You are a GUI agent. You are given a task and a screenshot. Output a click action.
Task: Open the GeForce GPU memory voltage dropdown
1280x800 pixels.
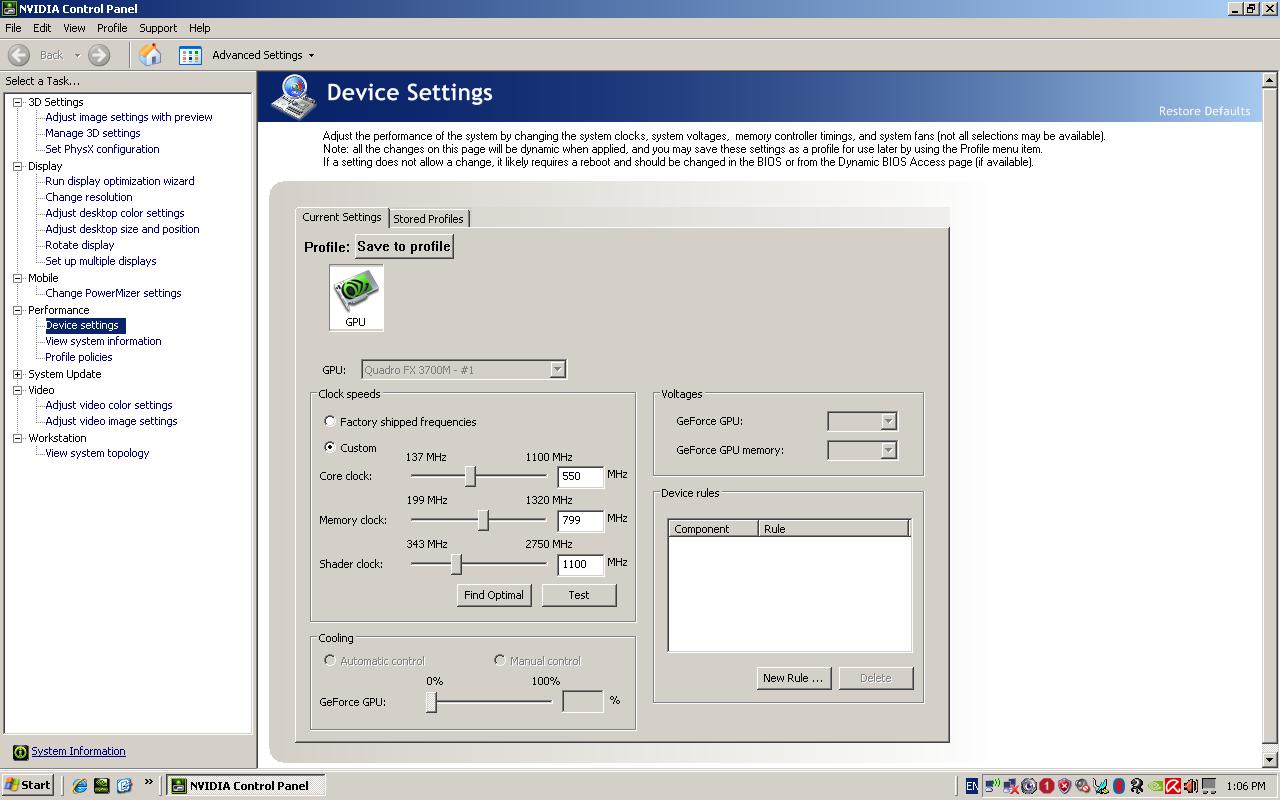[888, 451]
